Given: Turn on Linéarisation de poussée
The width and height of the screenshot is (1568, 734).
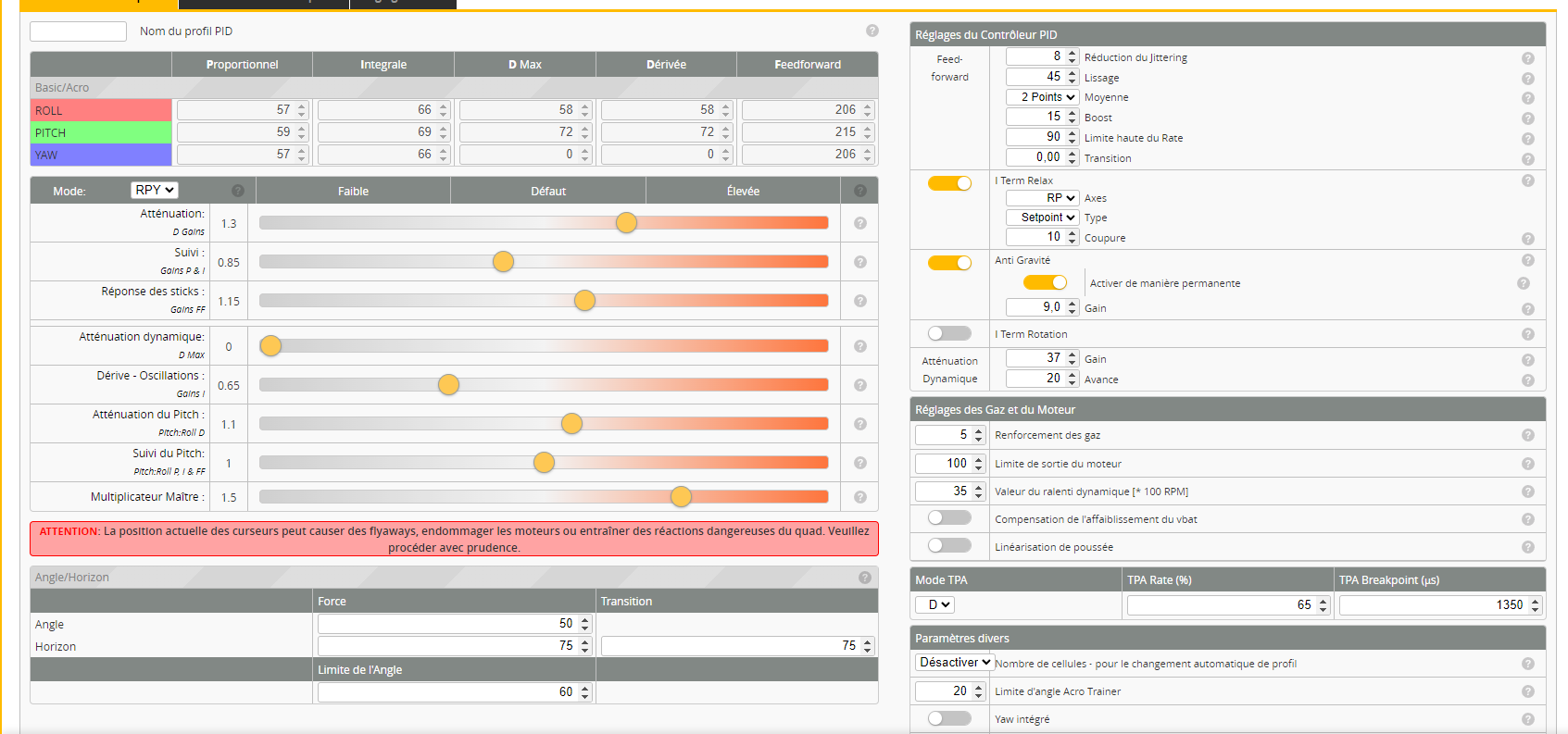Looking at the screenshot, I should (949, 546).
